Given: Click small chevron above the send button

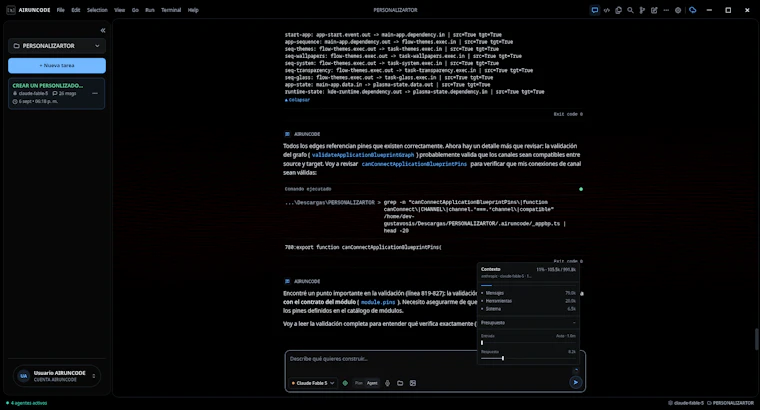Looking at the screenshot, I should pos(576,370).
